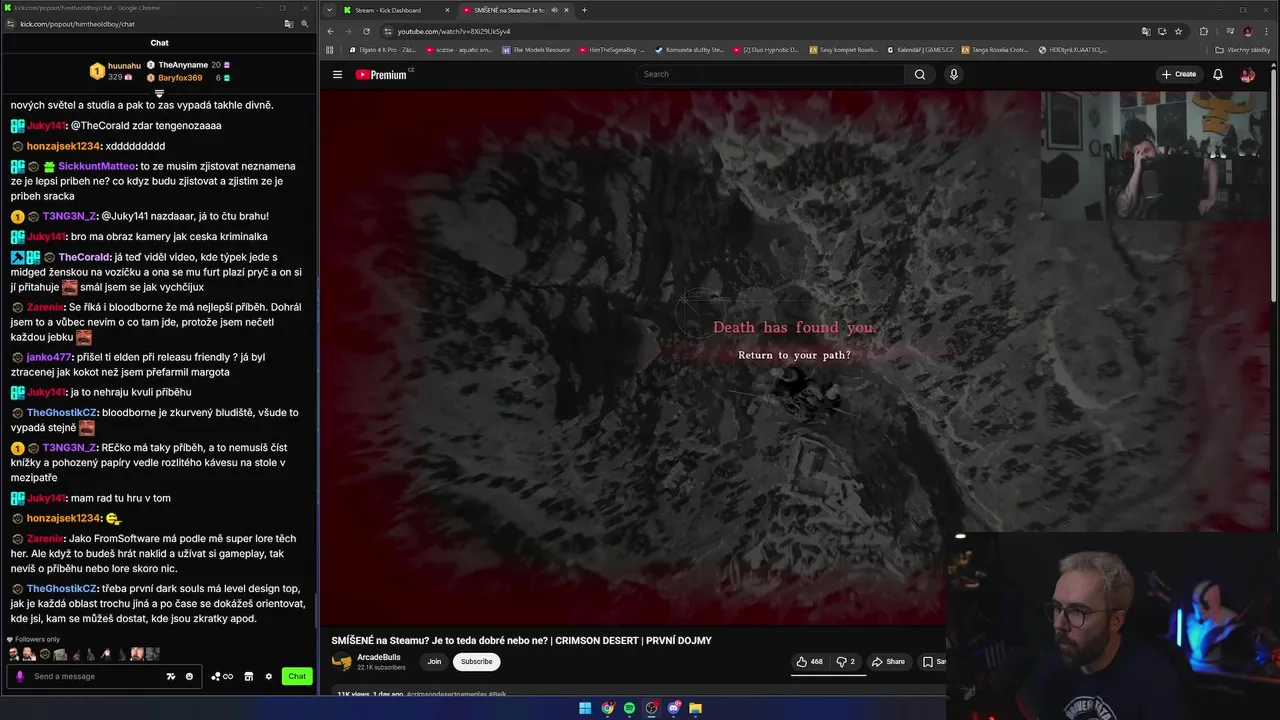Open chat settings gear
1280x720 pixels.
click(x=268, y=676)
